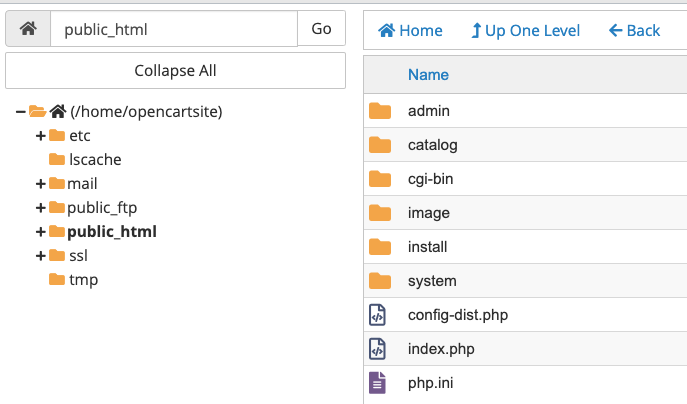Viewport: 687px width, 404px height.
Task: Expand the etc folder in tree
Action: 41,135
